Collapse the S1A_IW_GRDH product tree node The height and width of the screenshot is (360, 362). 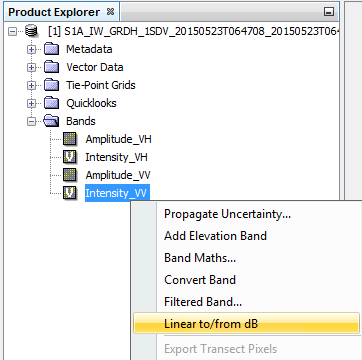[x=12, y=32]
